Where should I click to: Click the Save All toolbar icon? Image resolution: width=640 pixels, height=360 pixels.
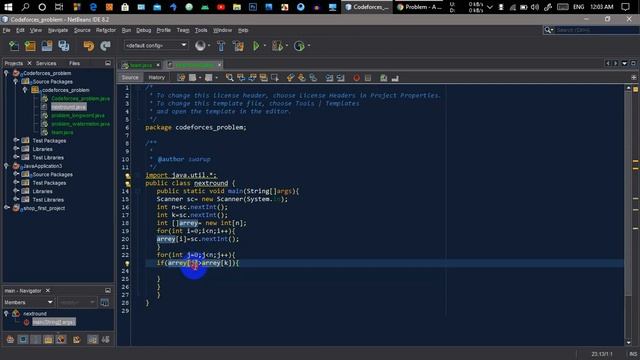64,46
